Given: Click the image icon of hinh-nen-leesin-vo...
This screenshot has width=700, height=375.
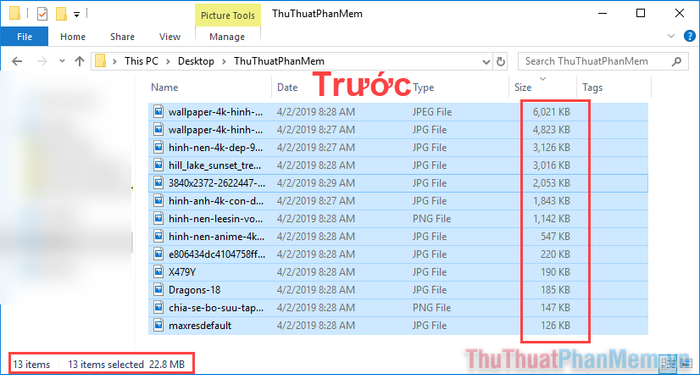Looking at the screenshot, I should (158, 218).
